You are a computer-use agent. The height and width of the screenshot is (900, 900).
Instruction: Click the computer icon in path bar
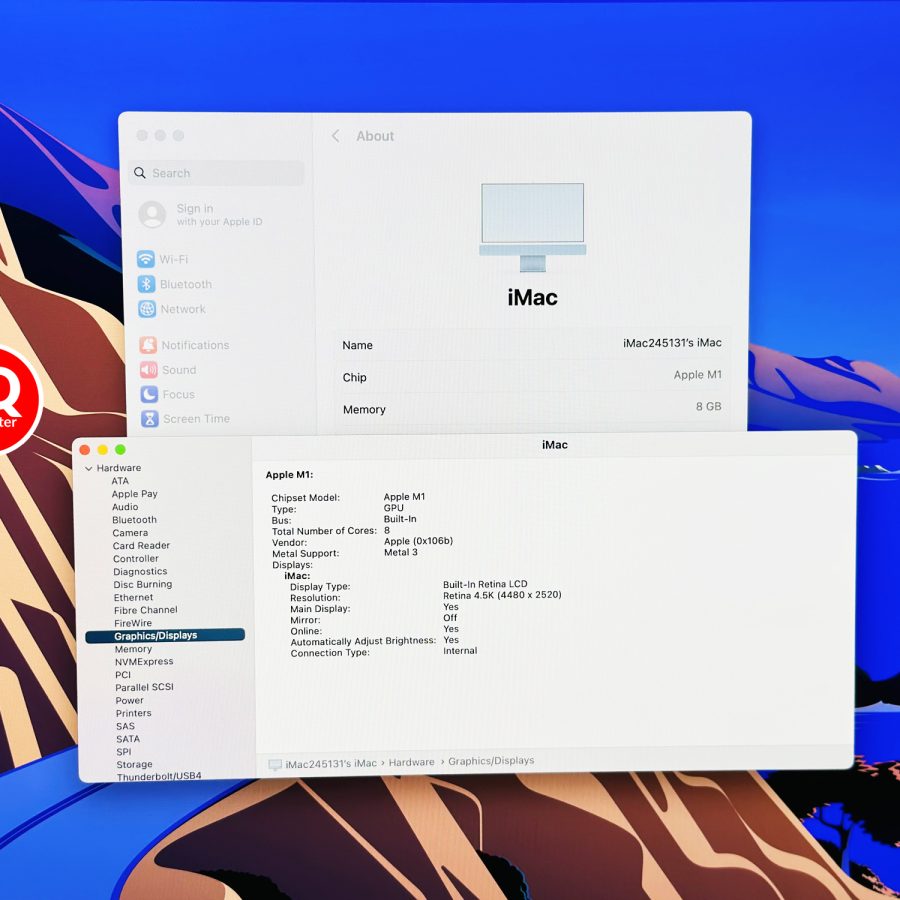(275, 765)
